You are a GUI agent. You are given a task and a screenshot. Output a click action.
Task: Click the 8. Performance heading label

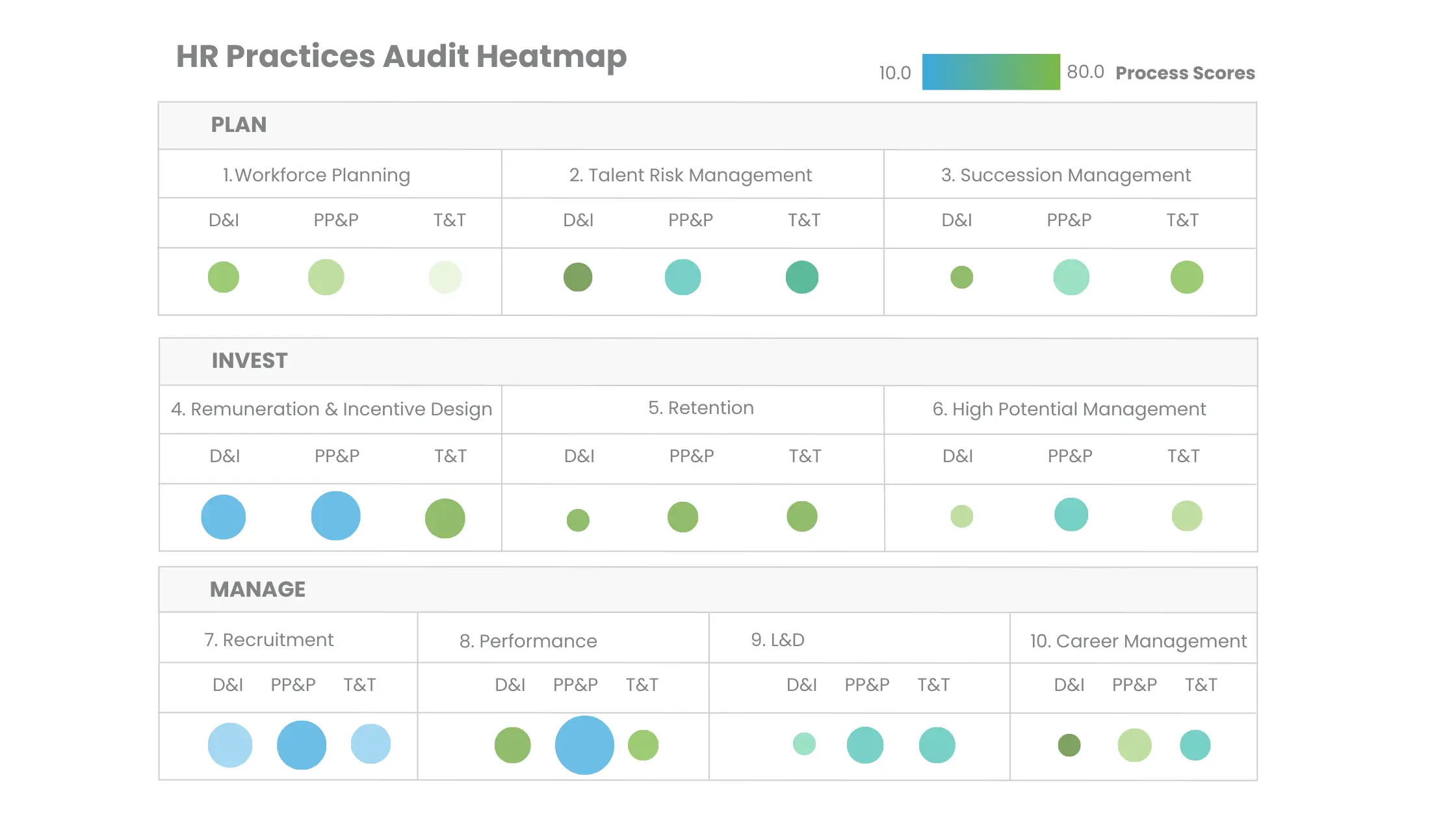tap(528, 642)
